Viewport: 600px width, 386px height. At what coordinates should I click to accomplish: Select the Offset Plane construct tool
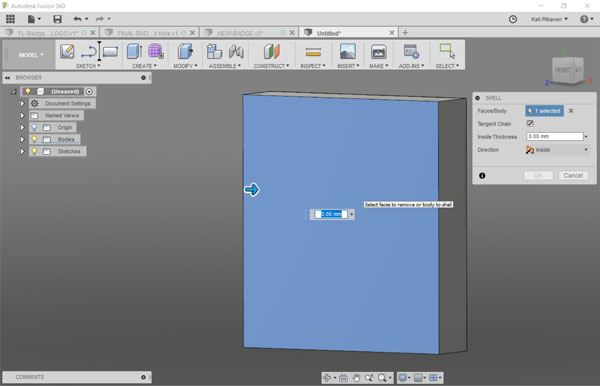pyautogui.click(x=272, y=51)
